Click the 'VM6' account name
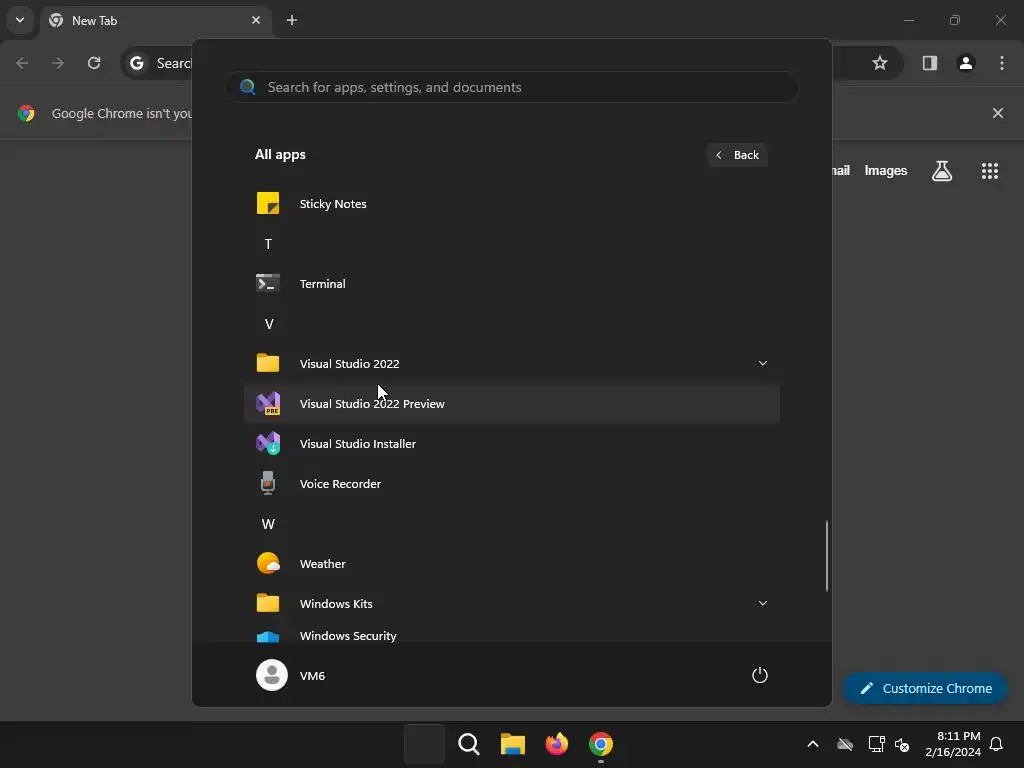This screenshot has width=1024, height=768. [x=312, y=675]
